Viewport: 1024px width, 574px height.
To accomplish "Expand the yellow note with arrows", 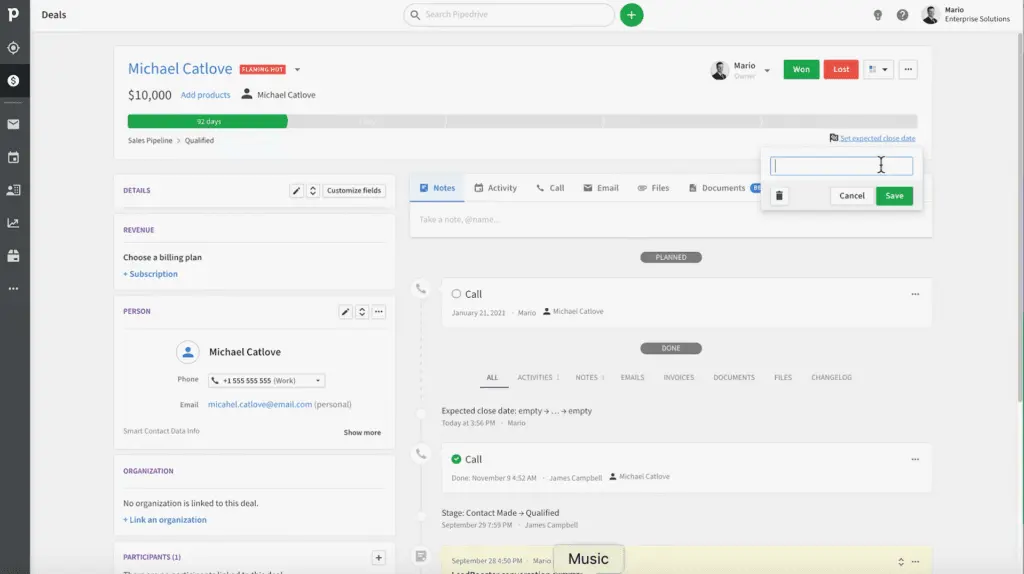I will coord(901,562).
